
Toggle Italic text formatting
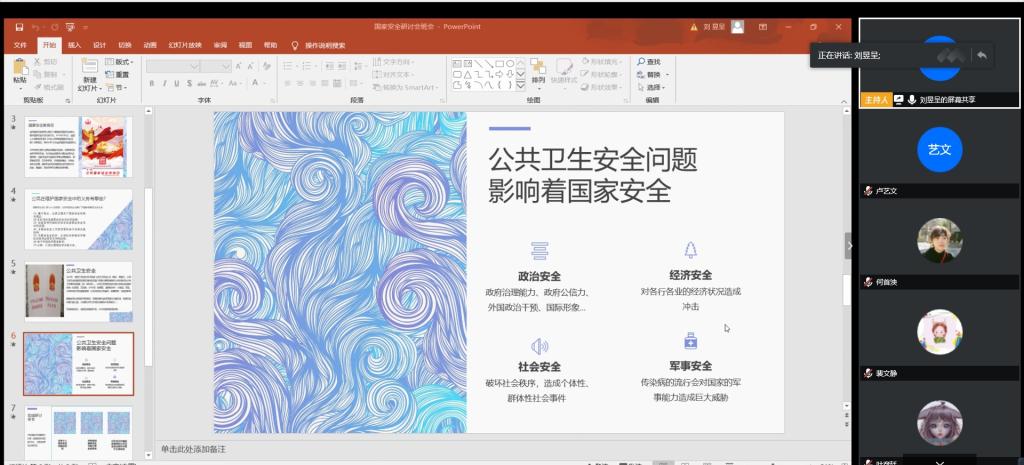click(164, 83)
